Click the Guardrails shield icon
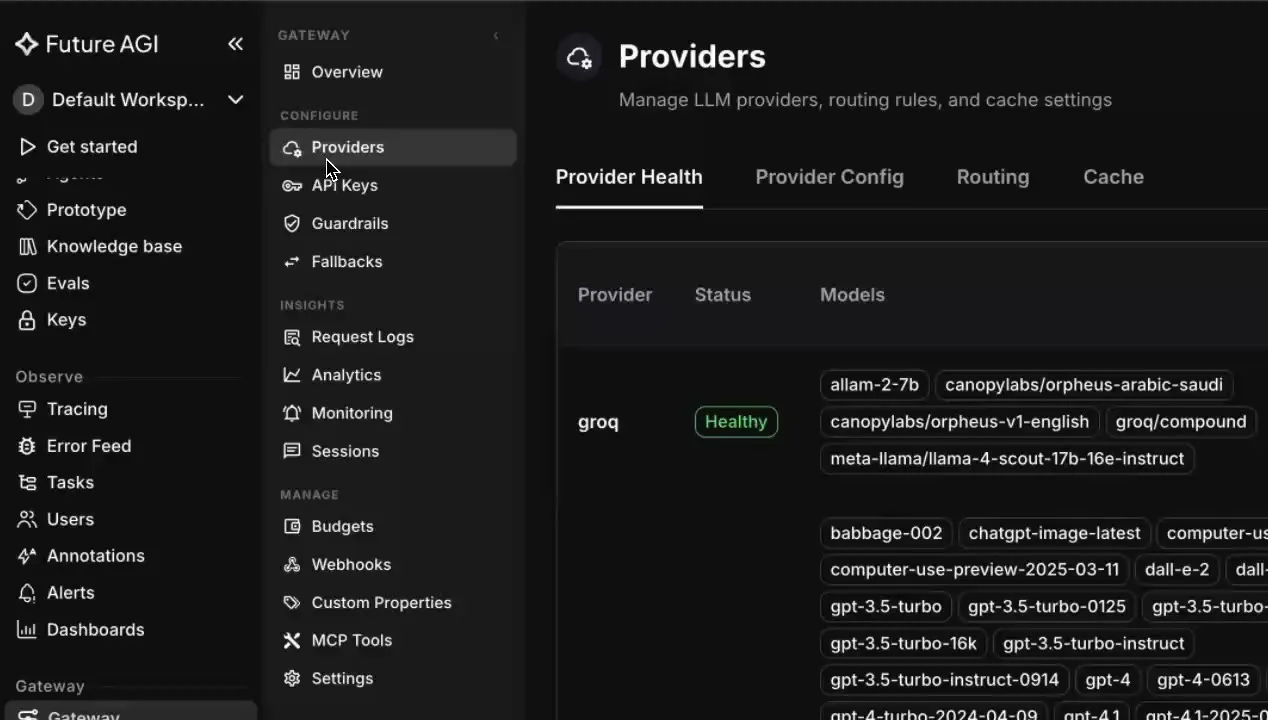Screen dimensions: 1268x720 pos(292,224)
